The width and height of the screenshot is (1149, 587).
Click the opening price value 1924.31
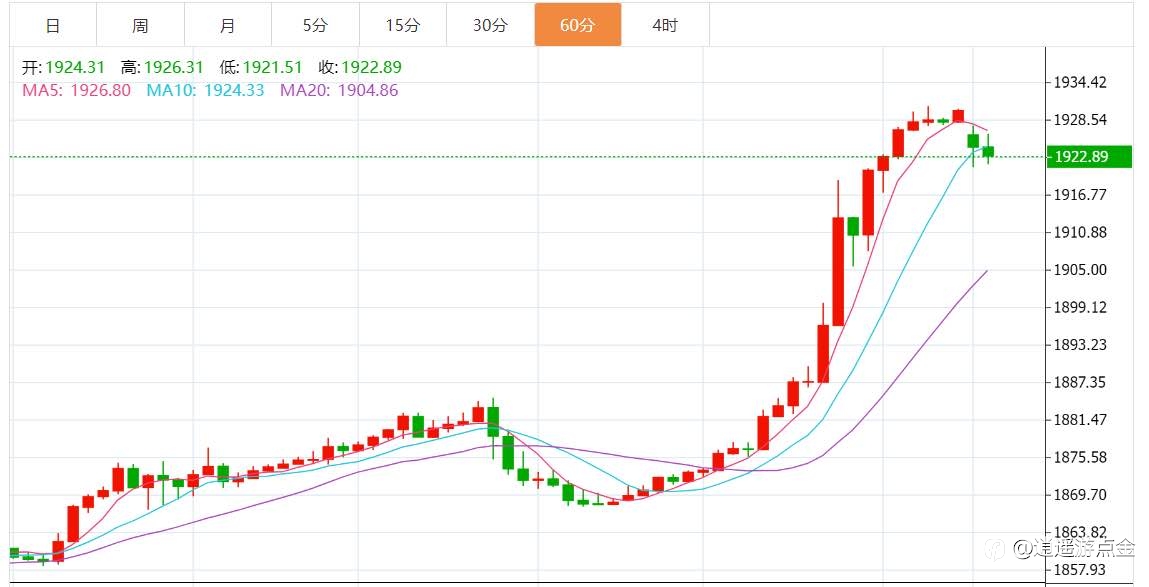75,67
